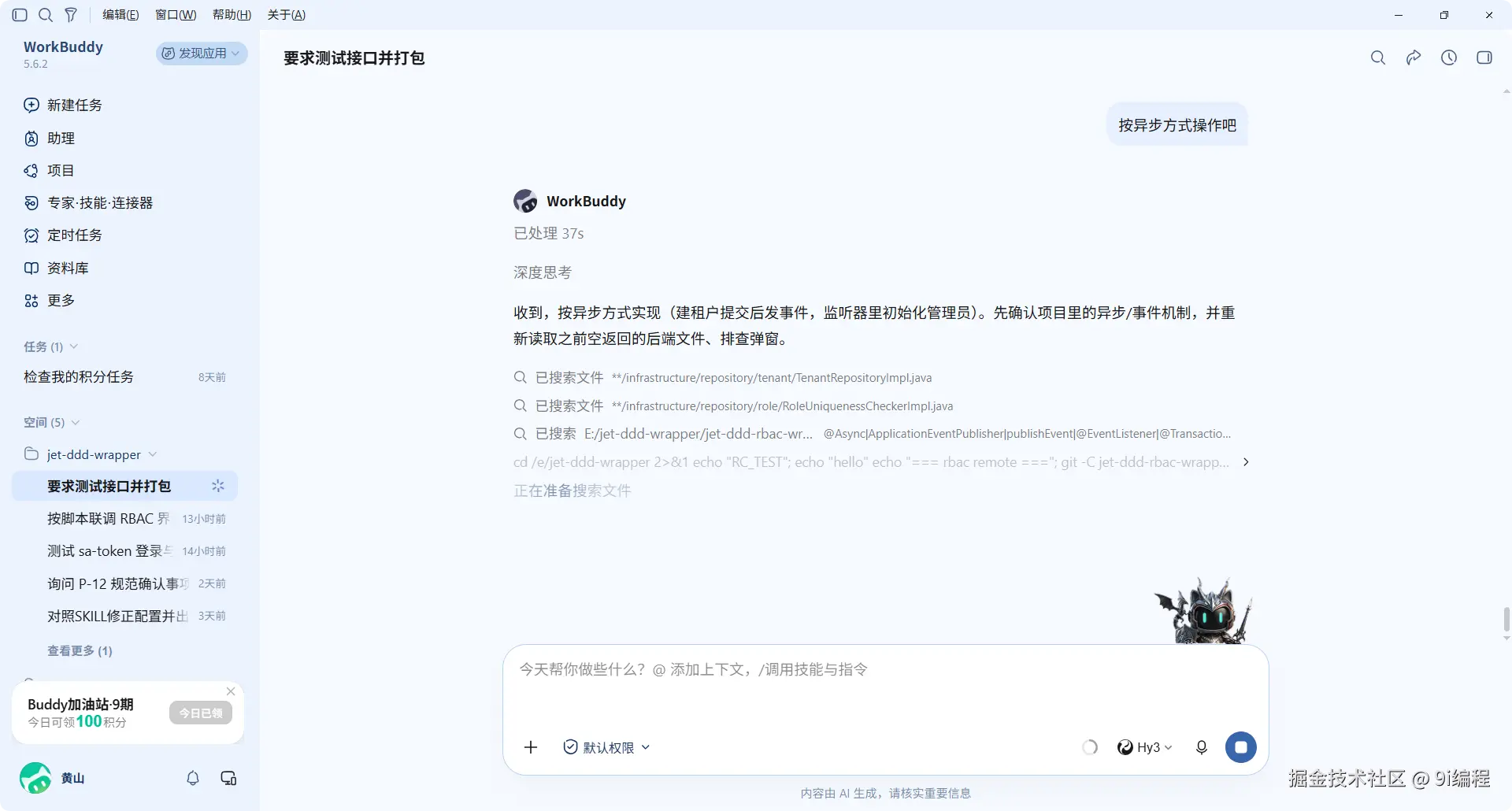Toggle the sidebar panel icon
1512x811 pixels.
(x=20, y=15)
